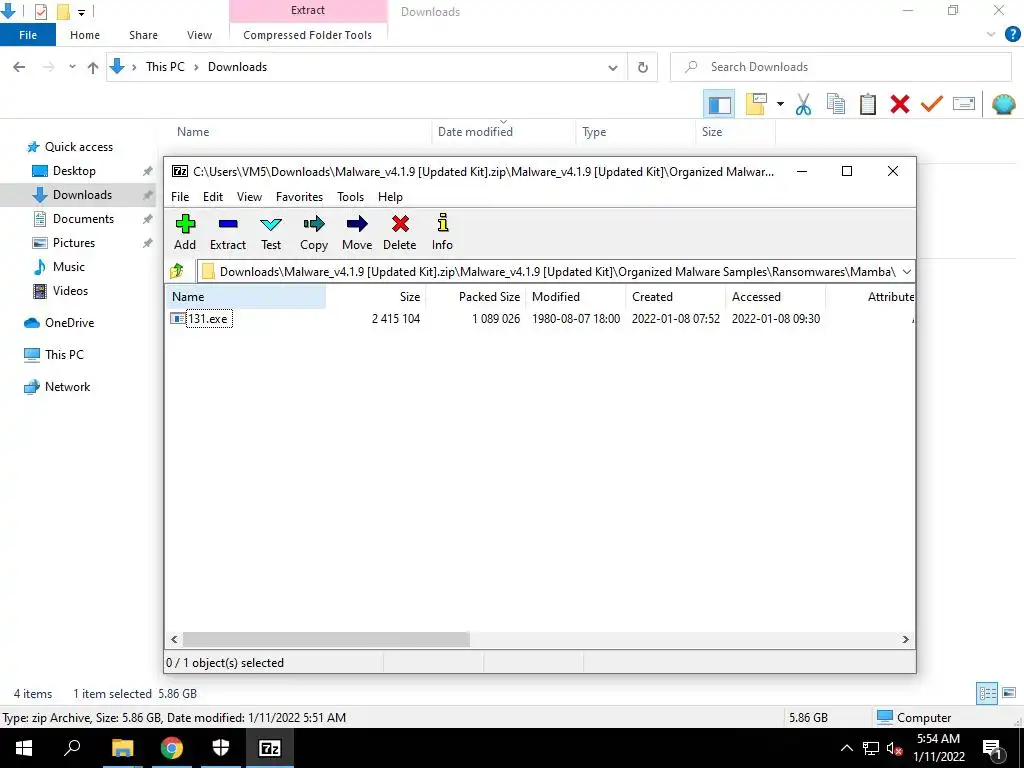This screenshot has width=1024, height=768.
Task: Go back in File Explorer
Action: point(19,67)
